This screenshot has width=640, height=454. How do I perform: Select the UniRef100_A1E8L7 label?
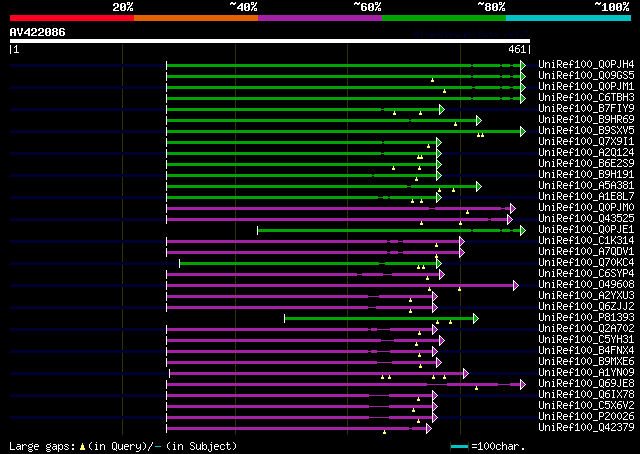pos(586,197)
